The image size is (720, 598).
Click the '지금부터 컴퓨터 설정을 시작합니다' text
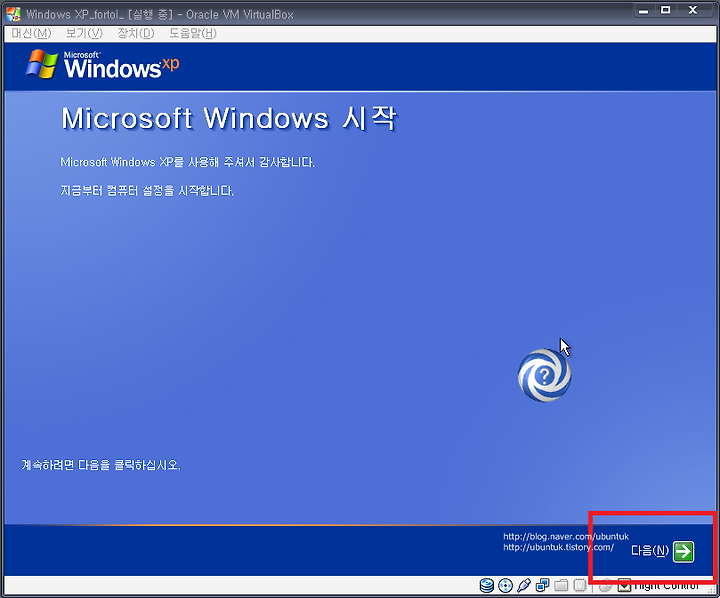coord(147,190)
